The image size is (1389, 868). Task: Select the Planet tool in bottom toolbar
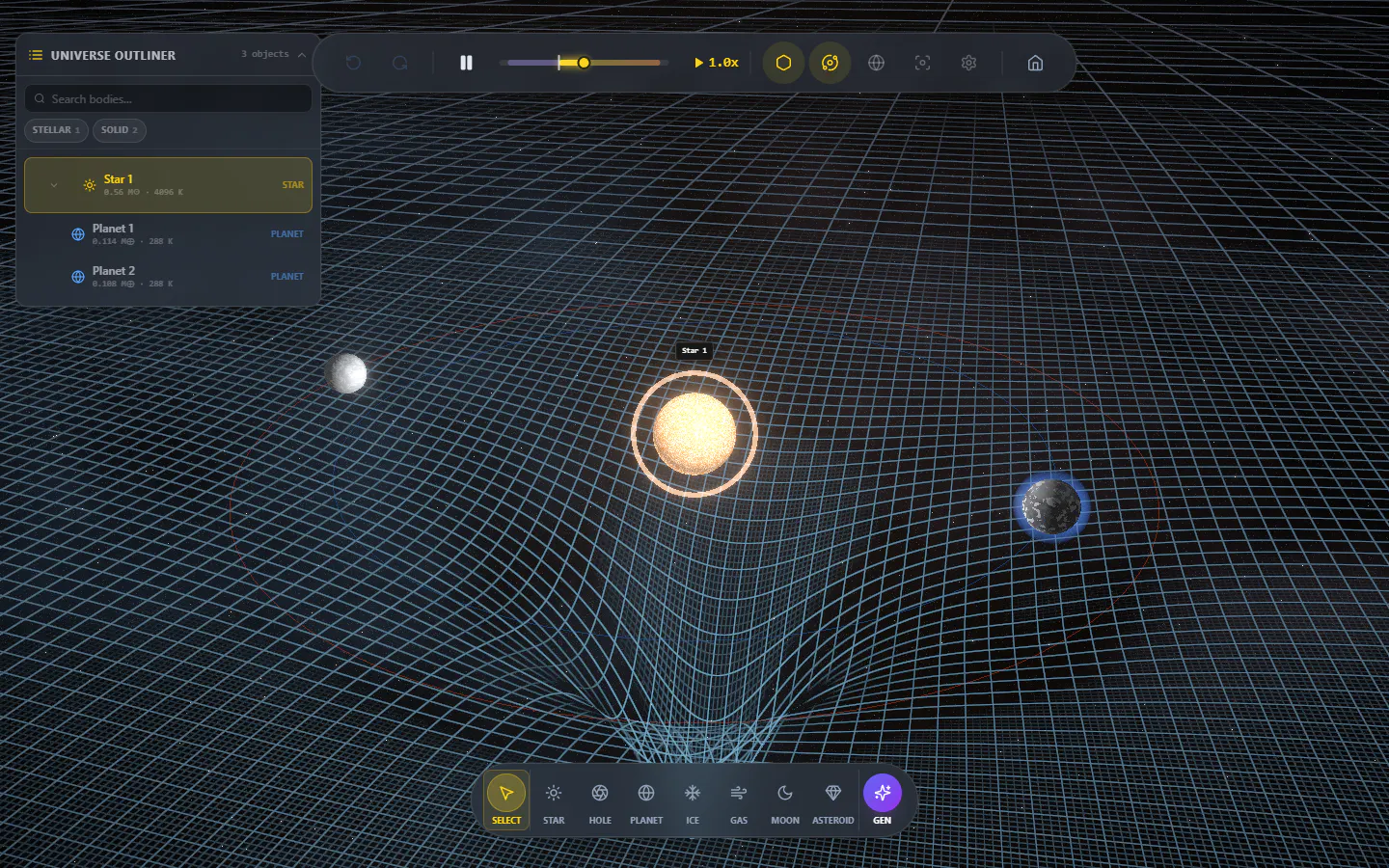[646, 800]
